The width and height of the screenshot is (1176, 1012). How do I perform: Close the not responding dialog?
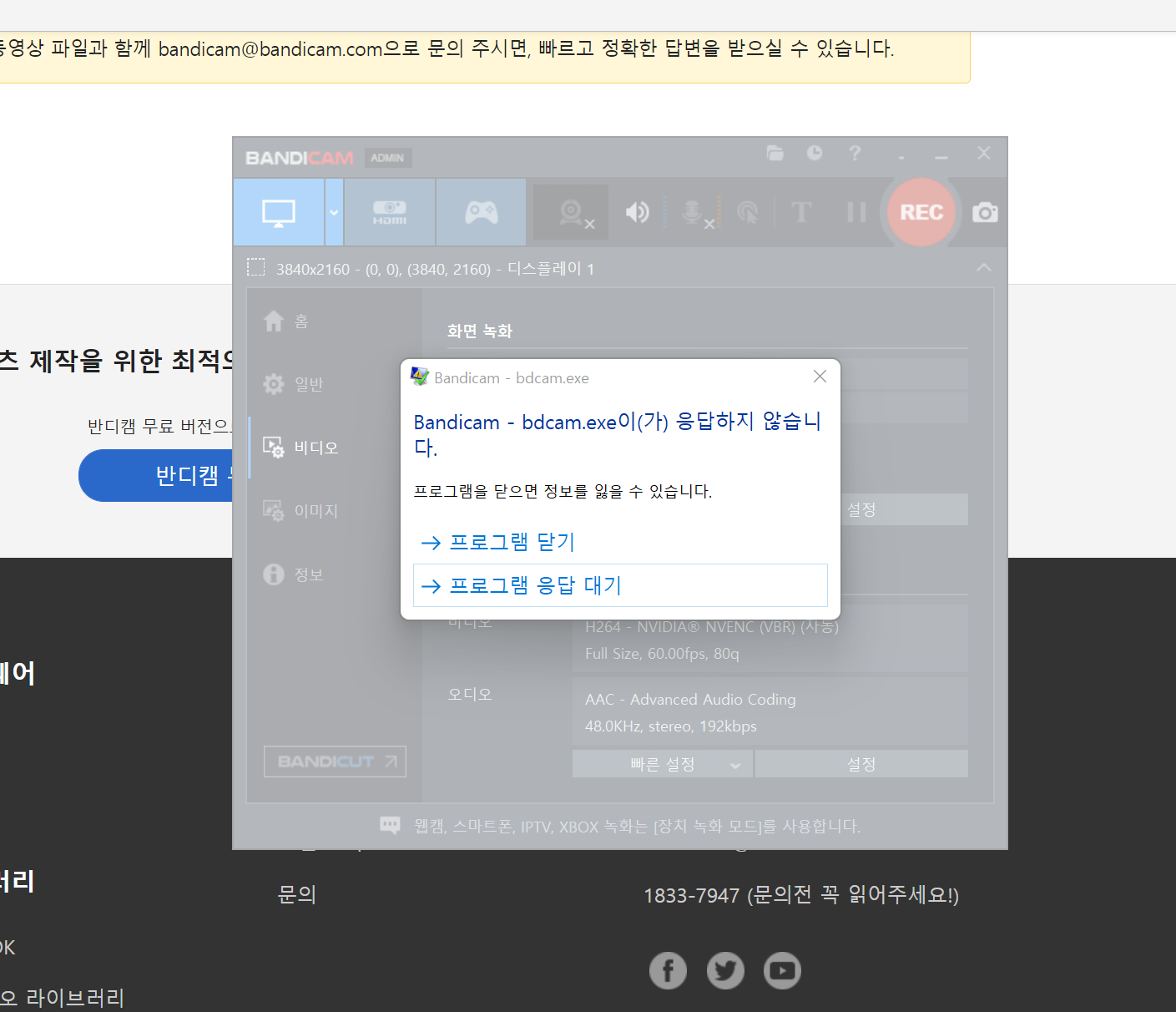pyautogui.click(x=820, y=377)
